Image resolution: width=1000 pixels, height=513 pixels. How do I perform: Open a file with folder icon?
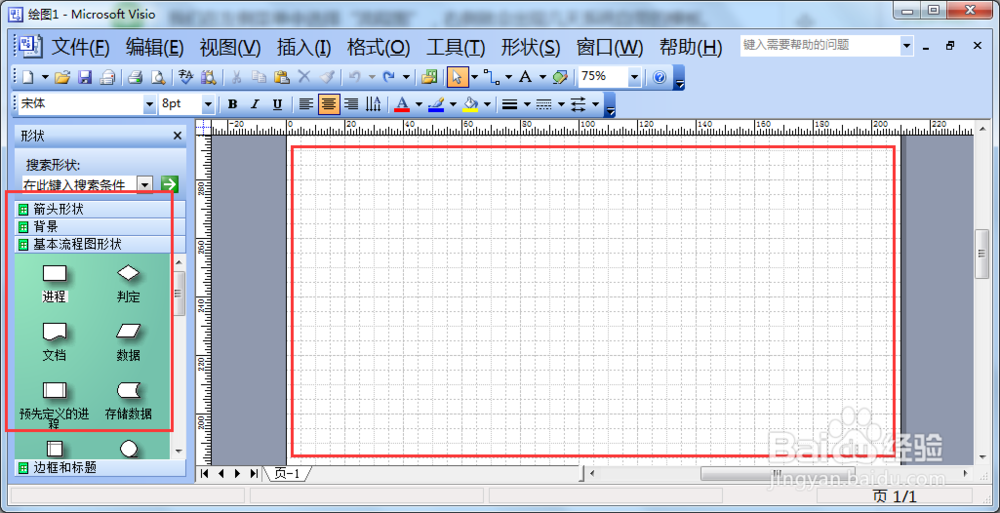[62, 77]
